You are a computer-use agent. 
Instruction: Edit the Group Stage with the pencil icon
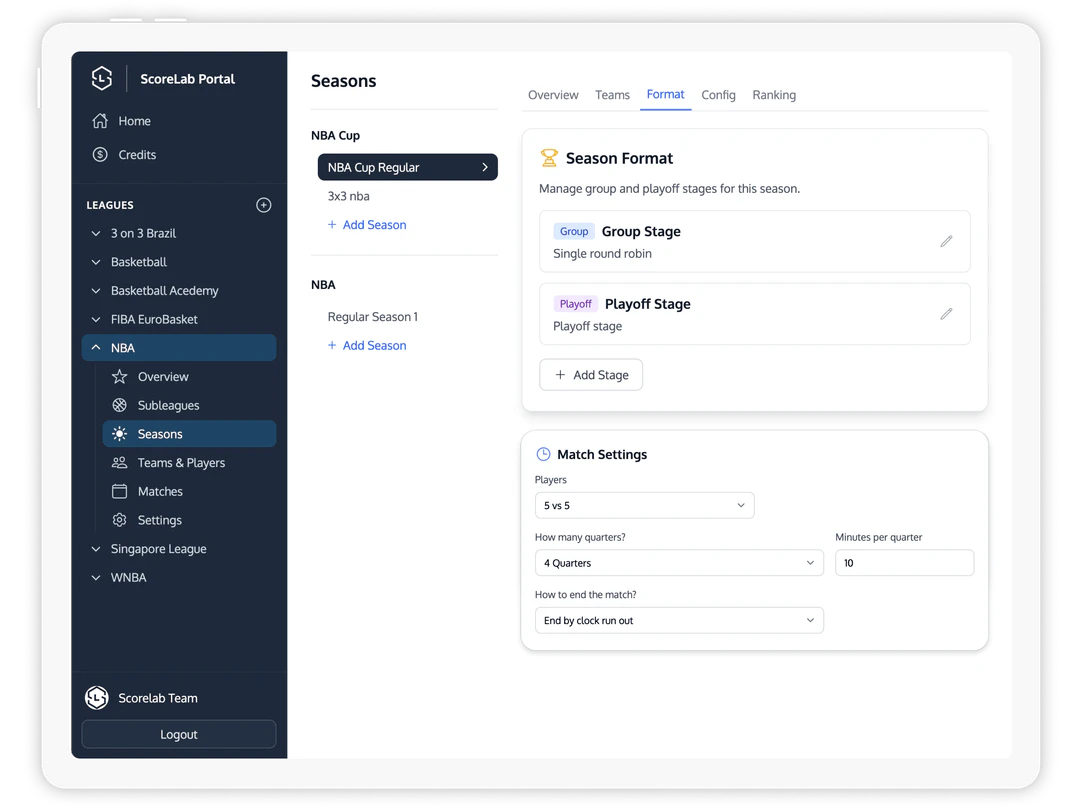pyautogui.click(x=946, y=241)
